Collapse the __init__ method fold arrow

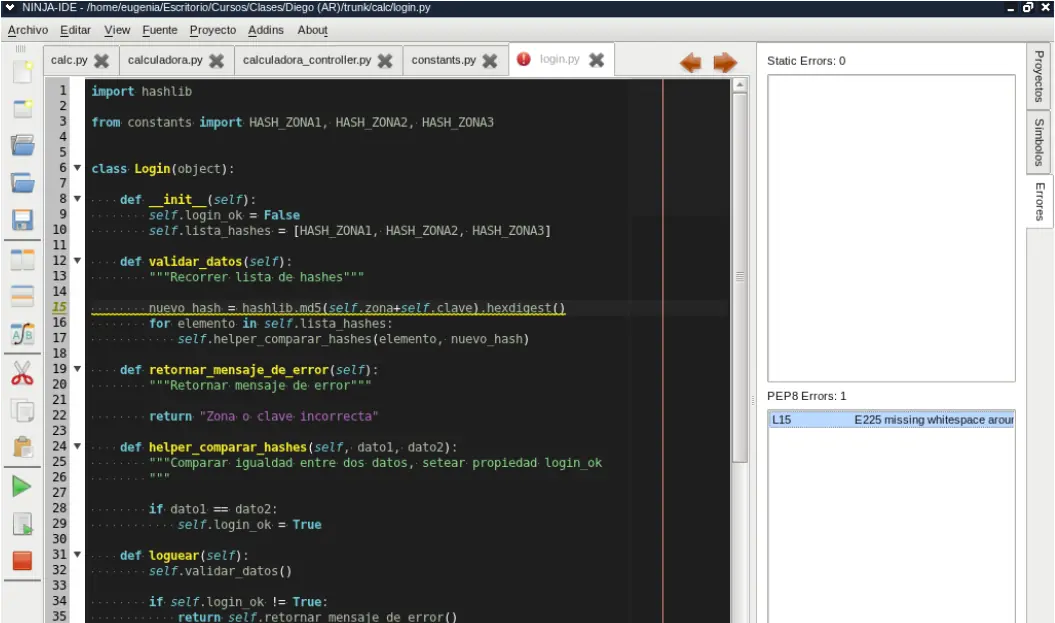(x=77, y=198)
